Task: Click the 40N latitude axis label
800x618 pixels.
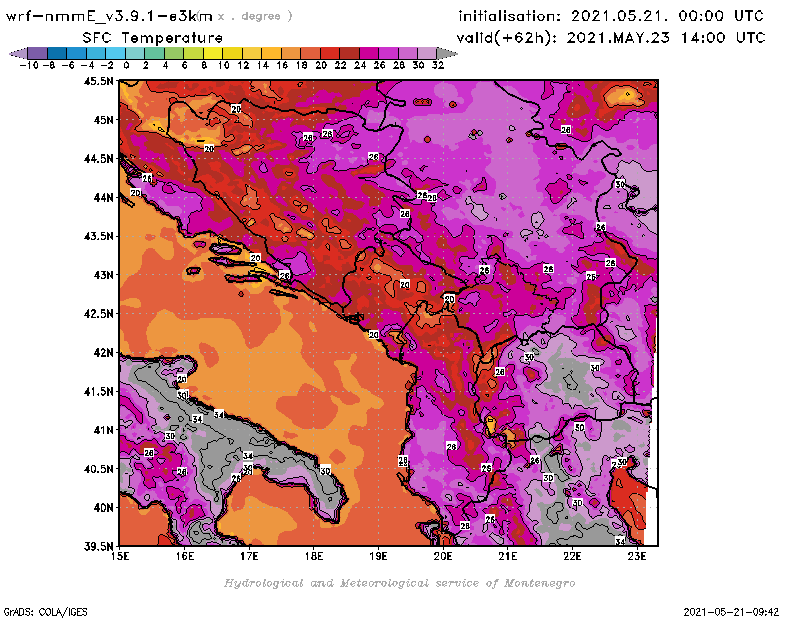Action: 104,508
